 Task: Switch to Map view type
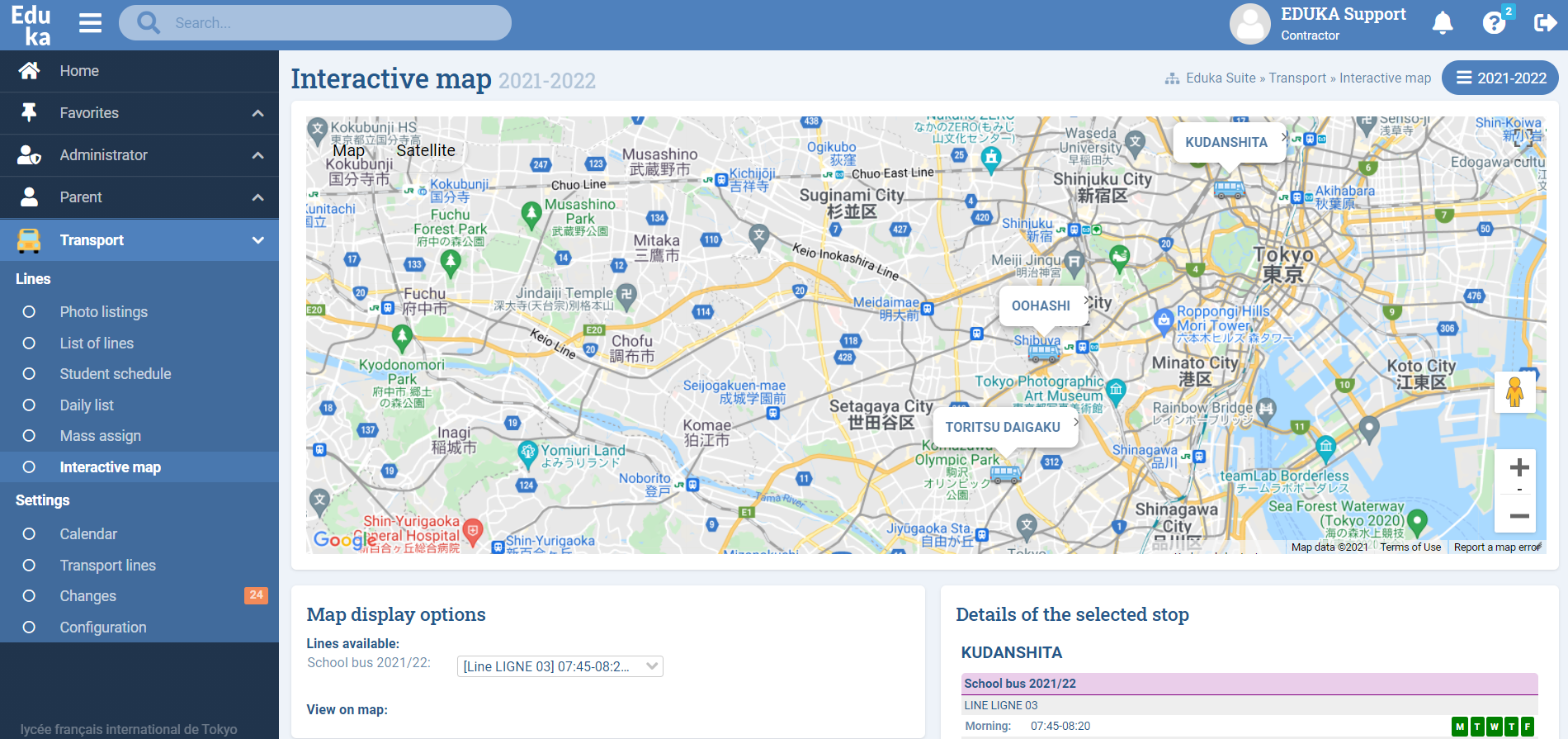[349, 150]
